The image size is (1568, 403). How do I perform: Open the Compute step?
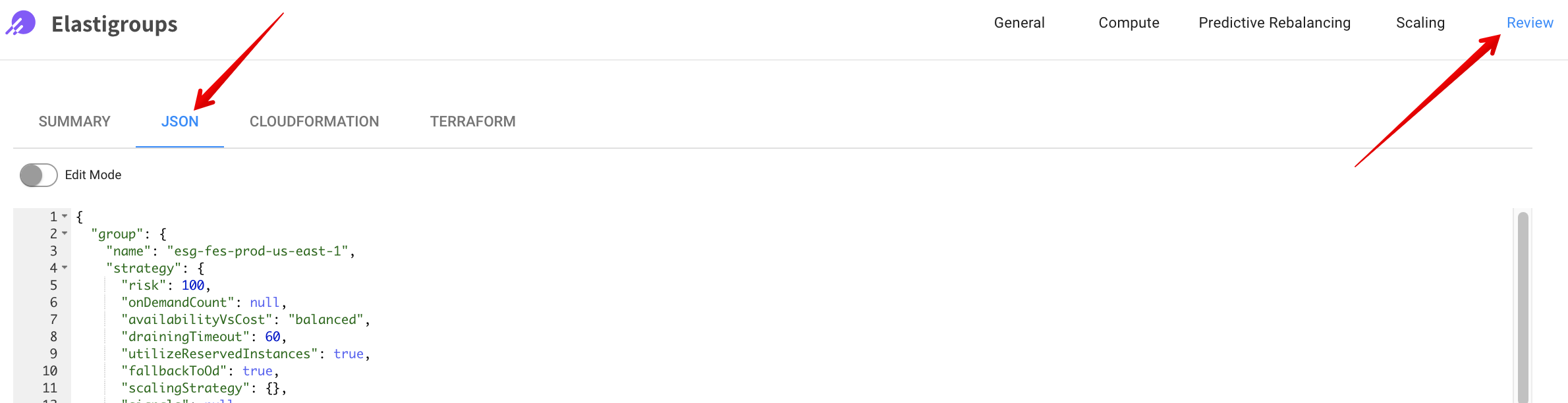click(1129, 23)
